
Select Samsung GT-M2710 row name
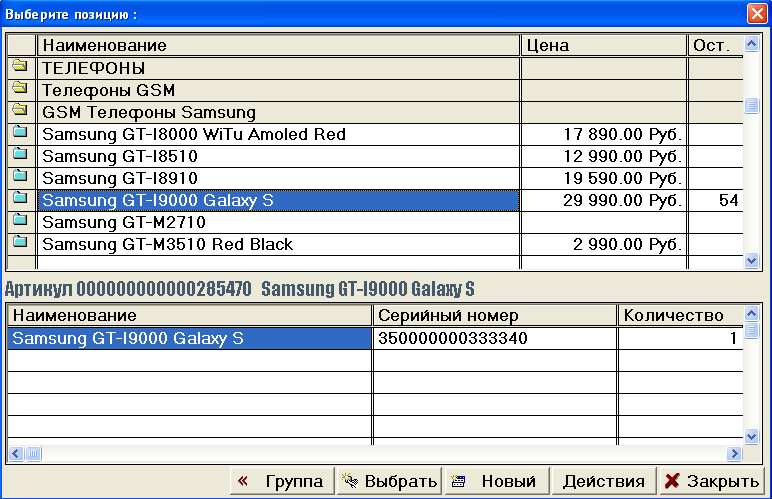[x=279, y=222]
